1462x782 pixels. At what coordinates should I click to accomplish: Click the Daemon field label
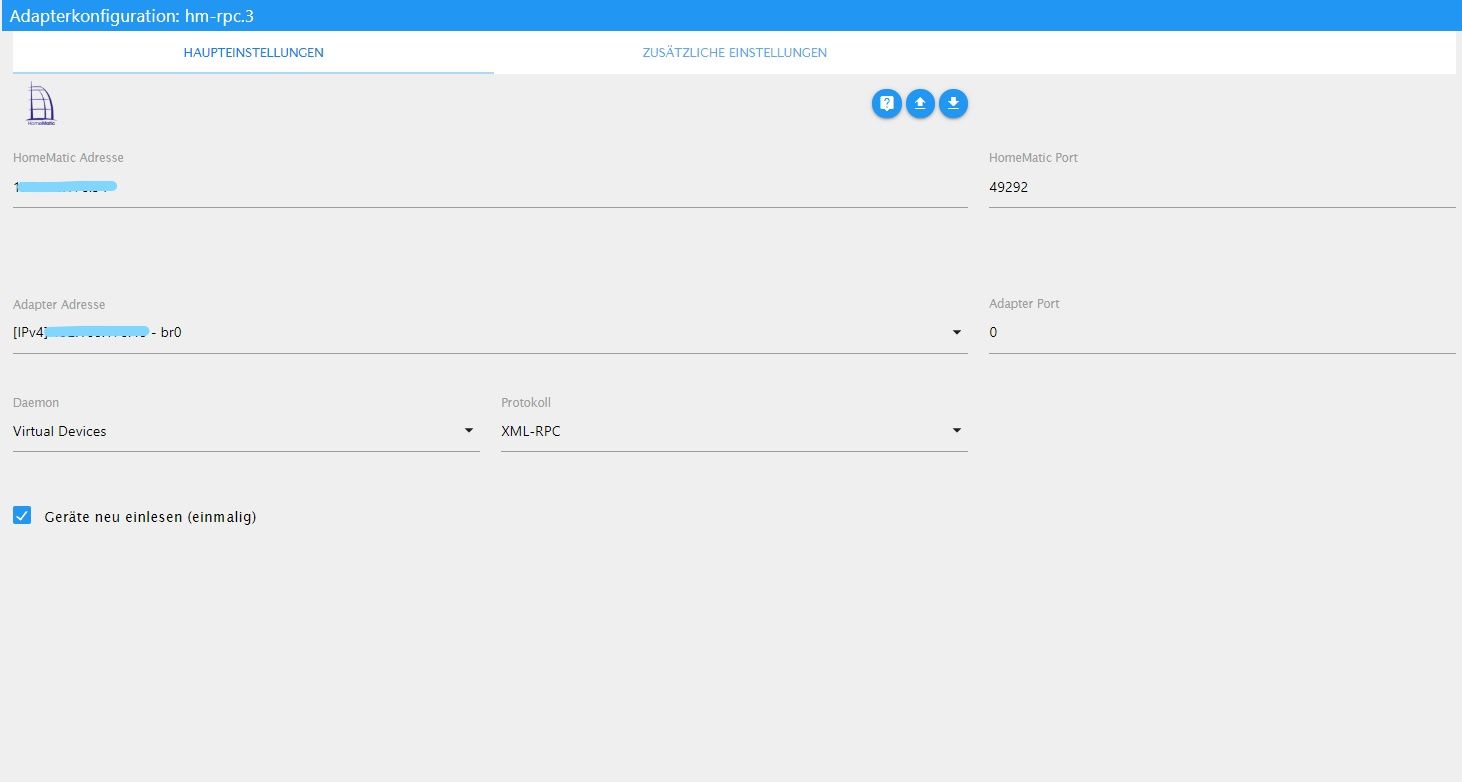click(36, 403)
